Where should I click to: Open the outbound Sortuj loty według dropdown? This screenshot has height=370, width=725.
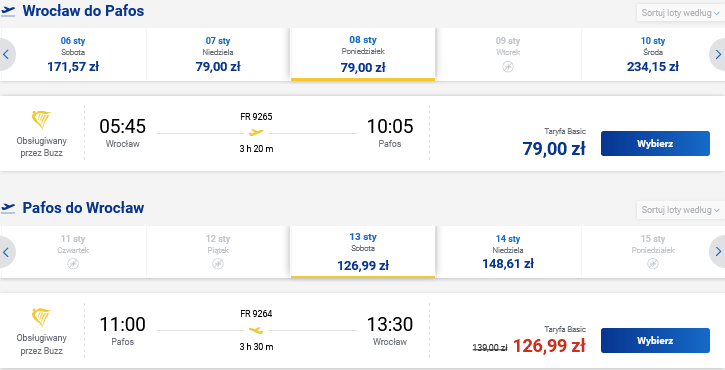[x=680, y=13]
